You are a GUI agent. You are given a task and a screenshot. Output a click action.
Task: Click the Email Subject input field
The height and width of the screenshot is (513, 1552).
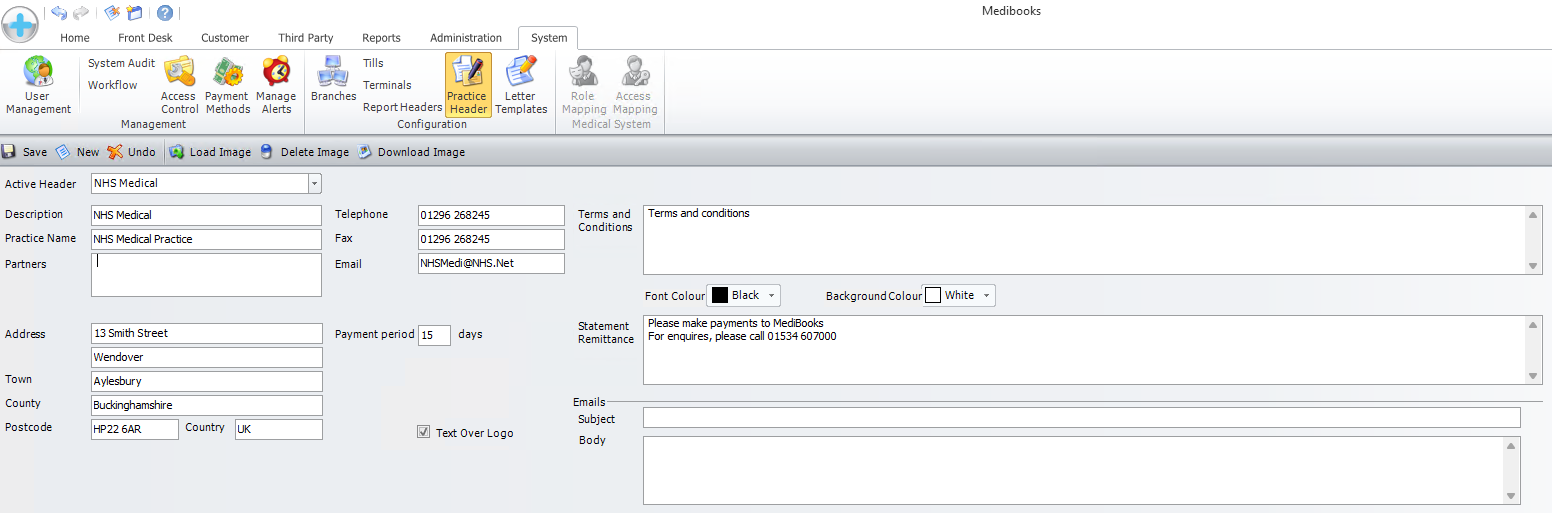(1081, 418)
